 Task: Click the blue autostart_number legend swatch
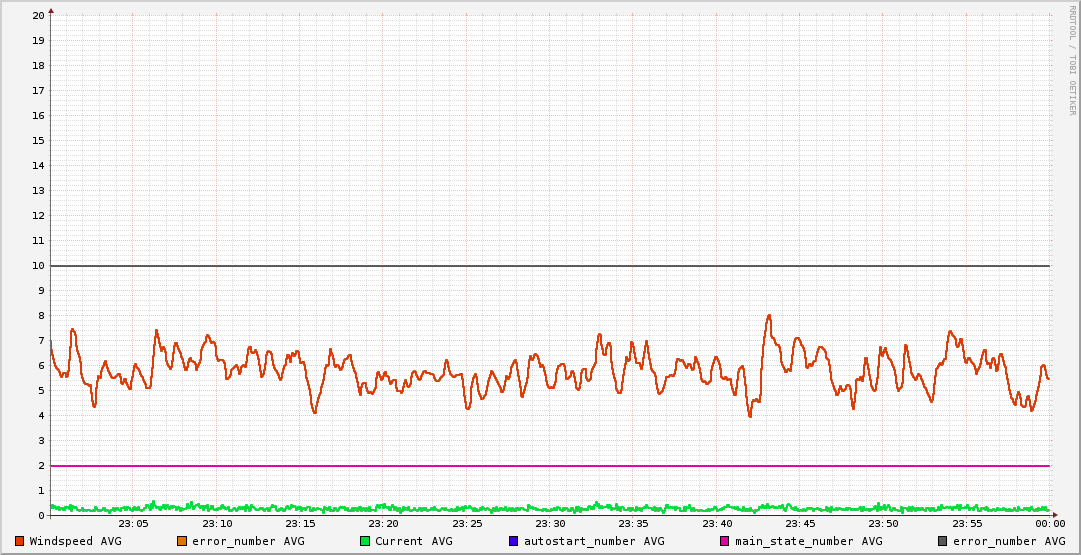point(514,541)
